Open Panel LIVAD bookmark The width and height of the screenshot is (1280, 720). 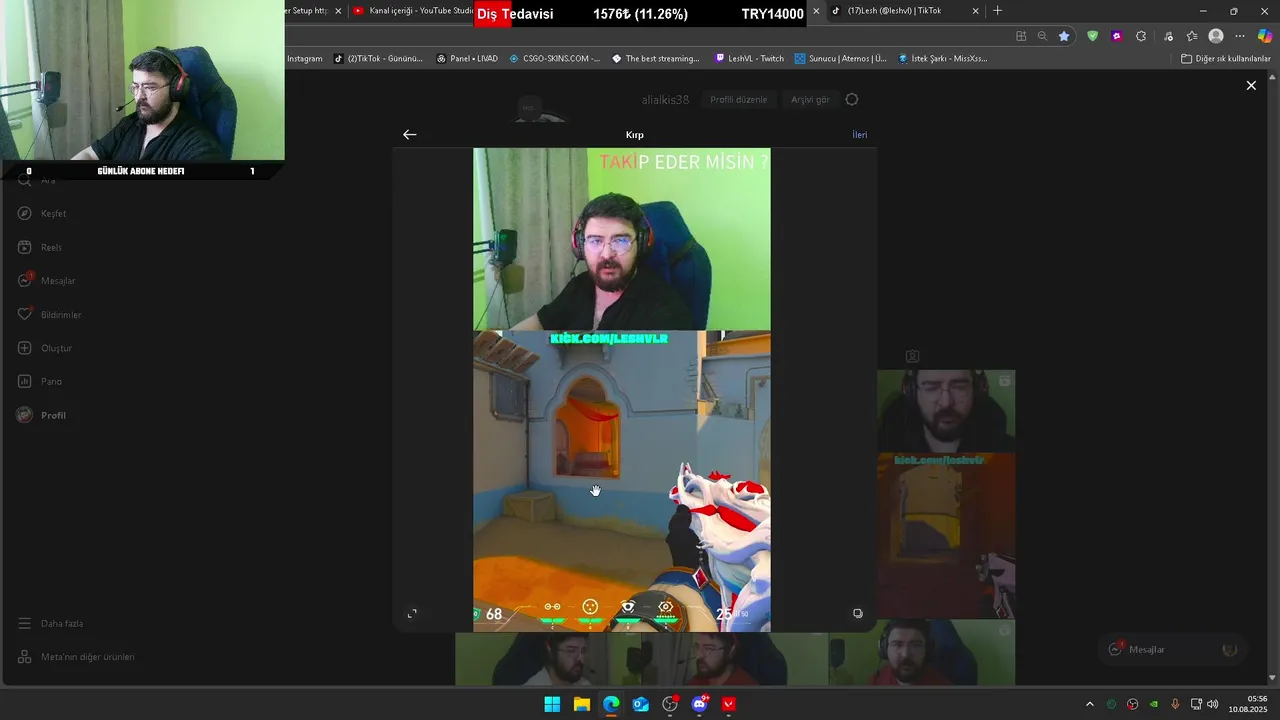tap(467, 59)
